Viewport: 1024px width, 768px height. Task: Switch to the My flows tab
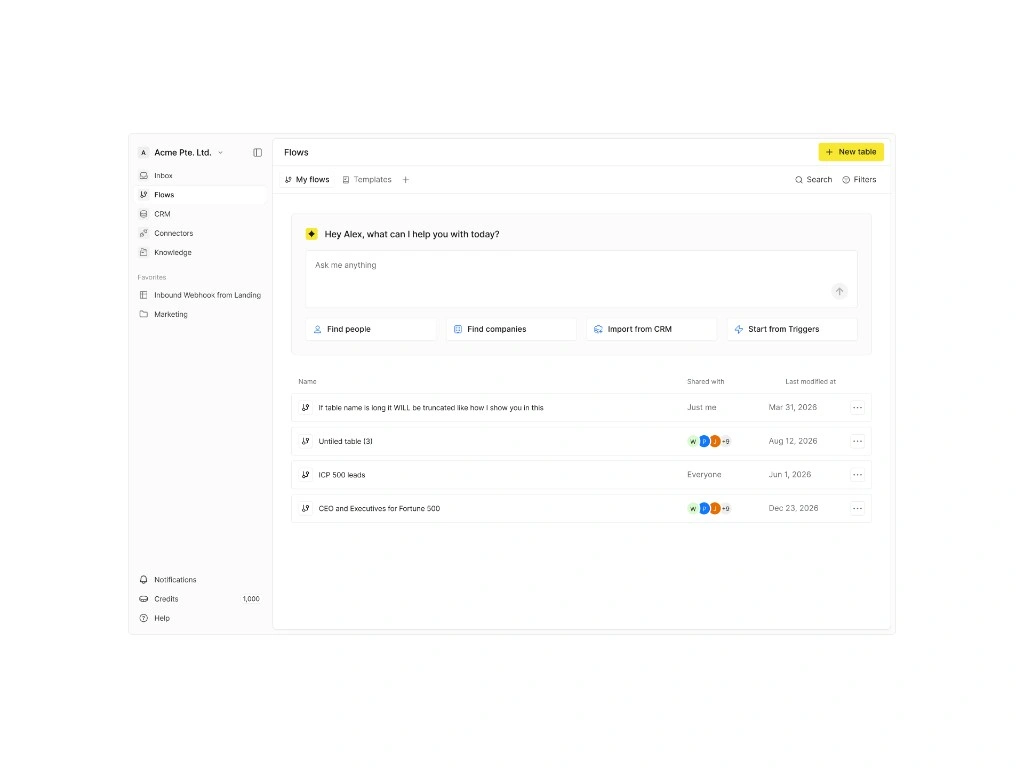pos(307,180)
